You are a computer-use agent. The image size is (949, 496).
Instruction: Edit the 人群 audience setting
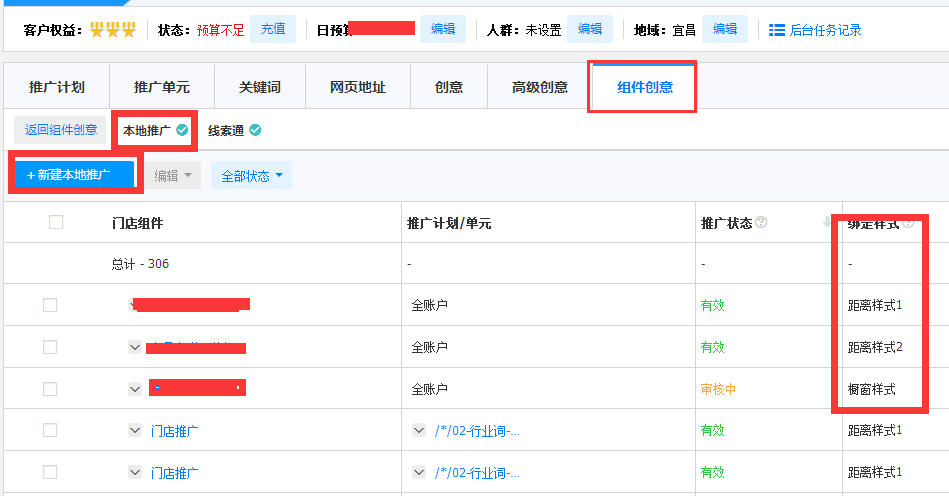point(590,29)
